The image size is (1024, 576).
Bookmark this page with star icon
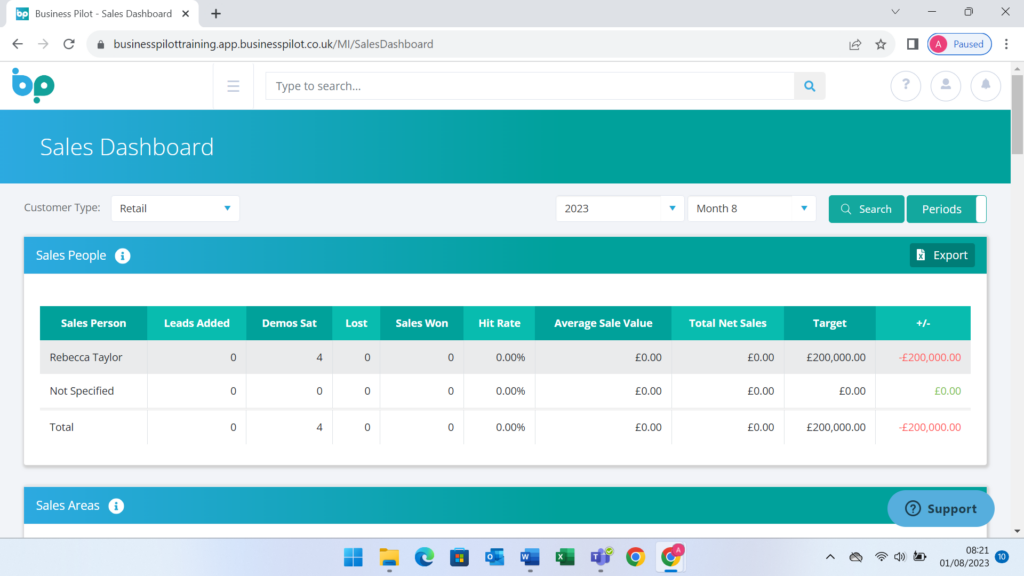coord(881,44)
